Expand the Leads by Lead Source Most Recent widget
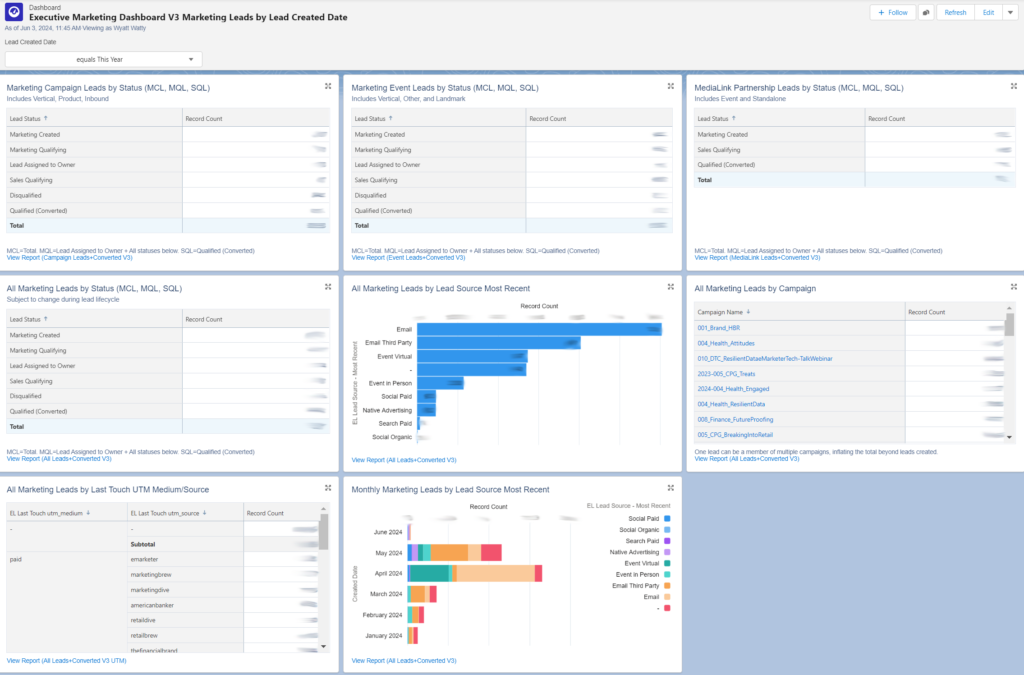 coord(671,287)
